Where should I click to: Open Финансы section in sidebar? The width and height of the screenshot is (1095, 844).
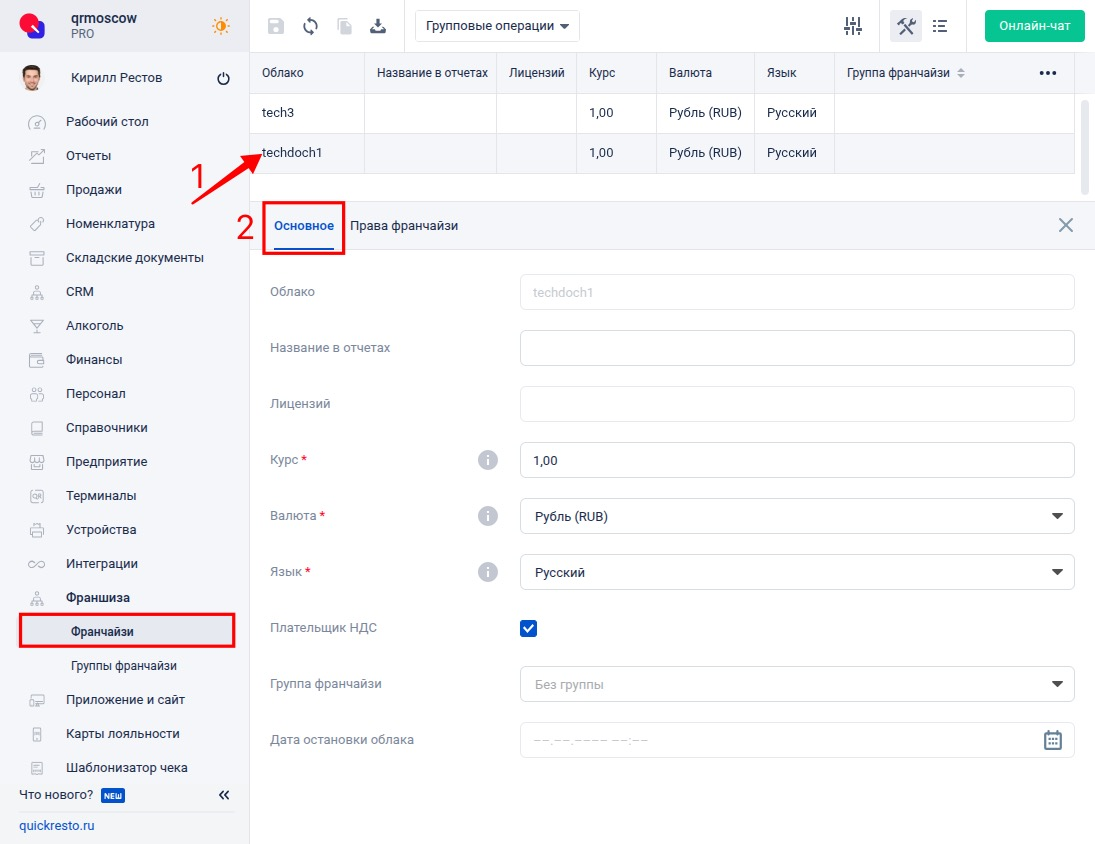(94, 360)
